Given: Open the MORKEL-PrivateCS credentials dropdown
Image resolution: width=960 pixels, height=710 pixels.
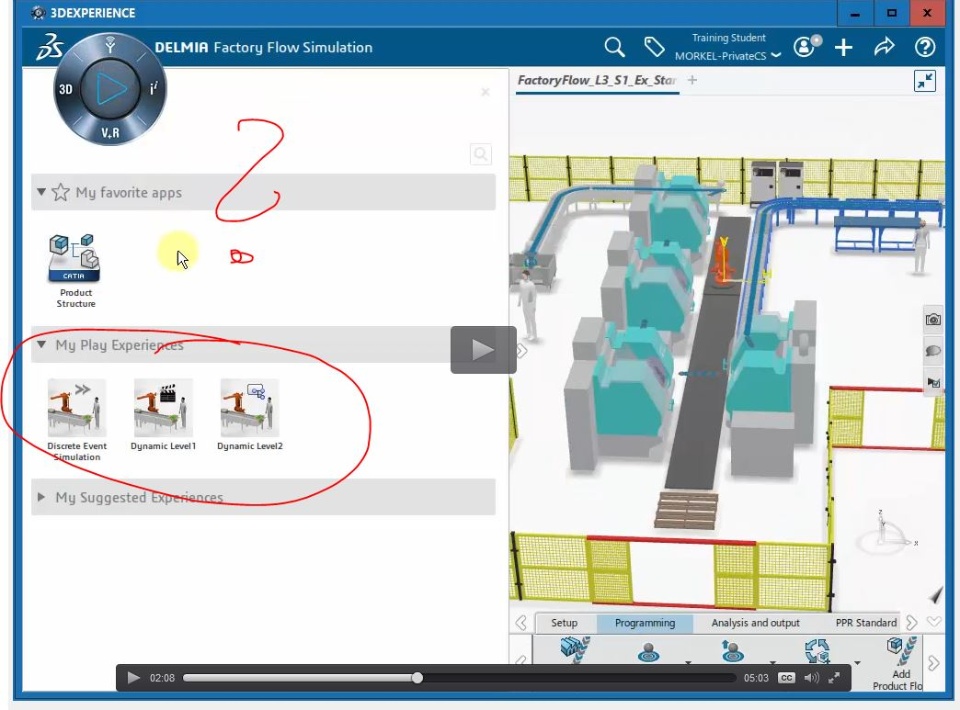Looking at the screenshot, I should click(727, 56).
